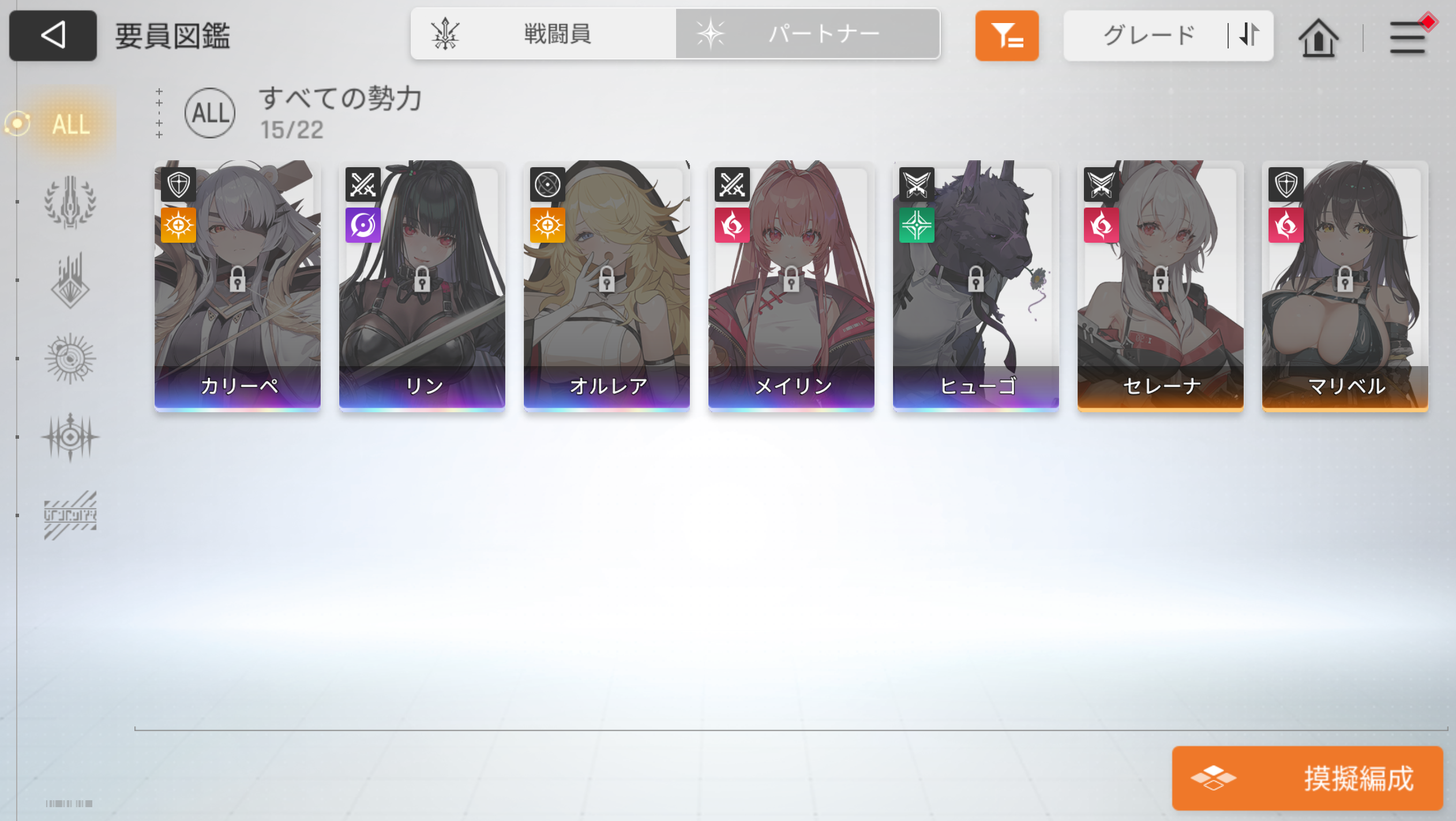Click the lock icon on マリベル card
The image size is (1456, 821).
pos(1345,280)
